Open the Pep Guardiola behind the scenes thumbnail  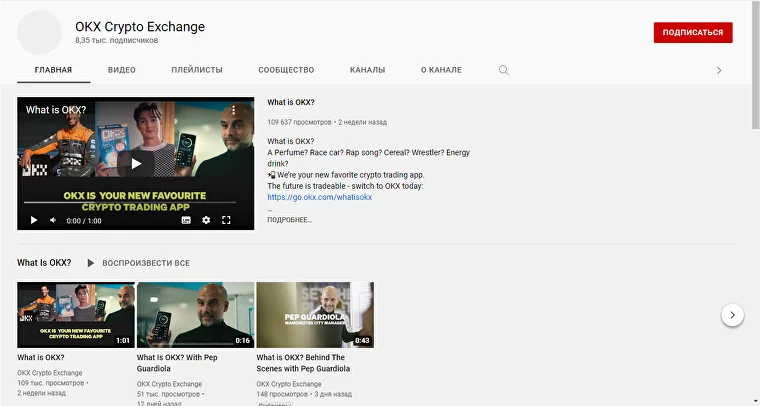tap(315, 314)
